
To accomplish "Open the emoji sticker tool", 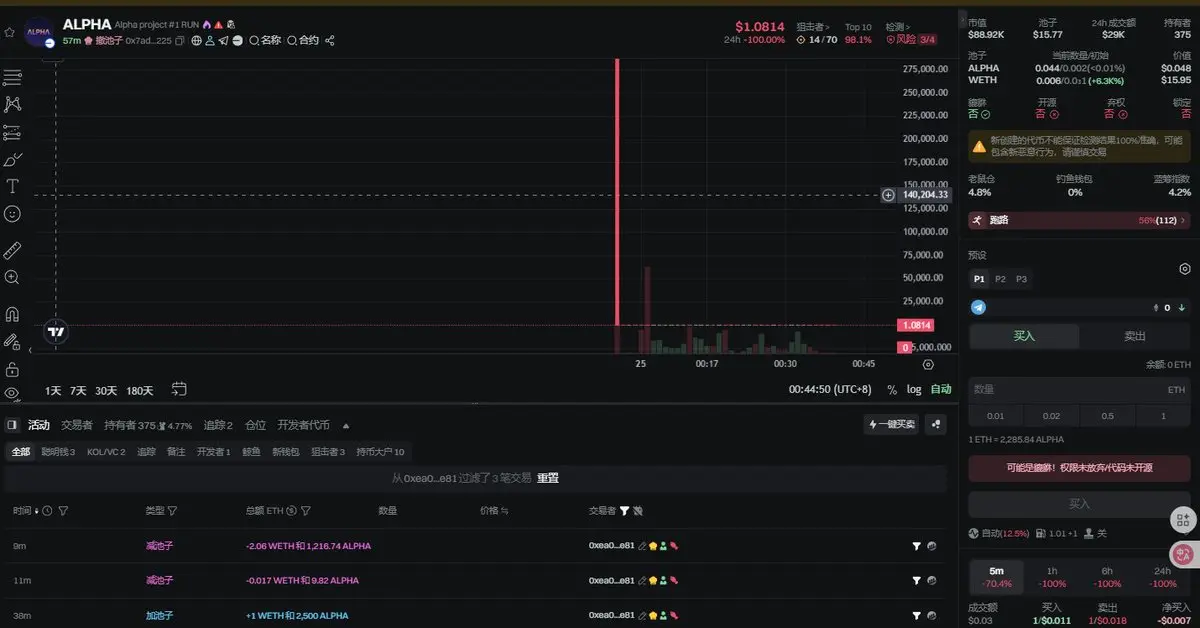I will coord(12,213).
